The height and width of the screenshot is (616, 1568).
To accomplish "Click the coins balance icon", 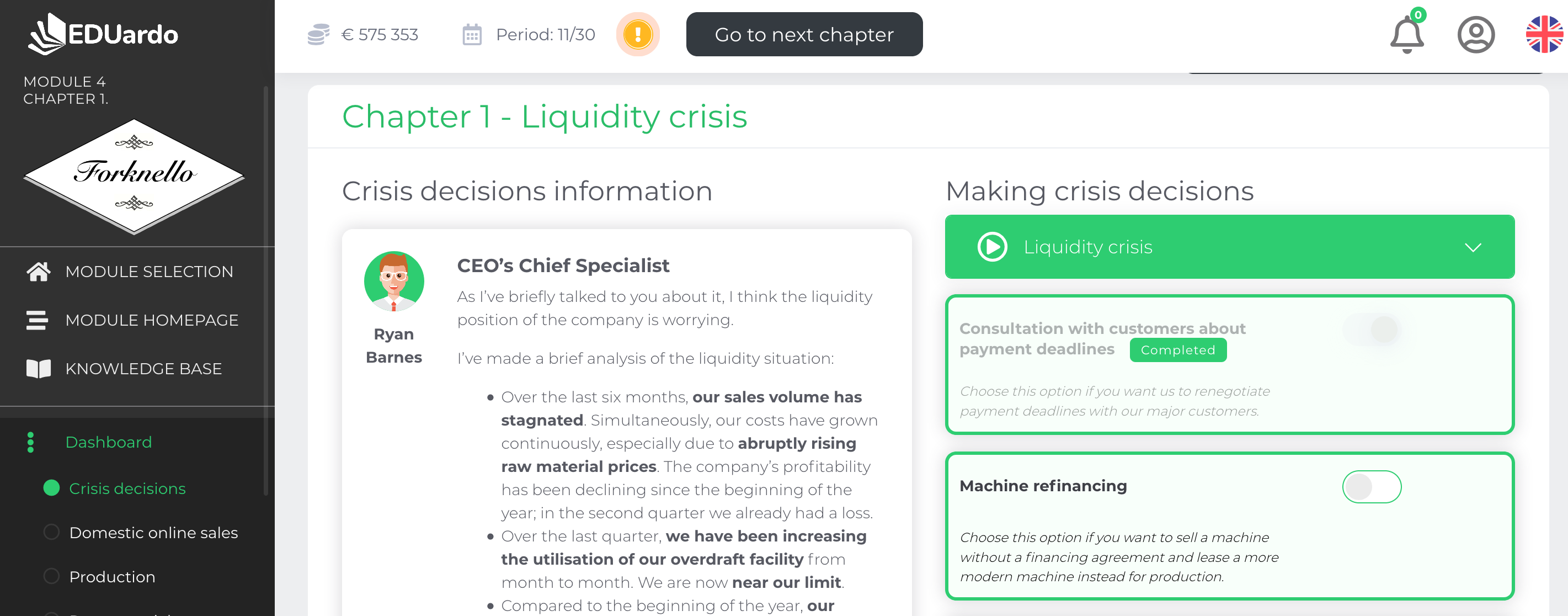I will [318, 34].
